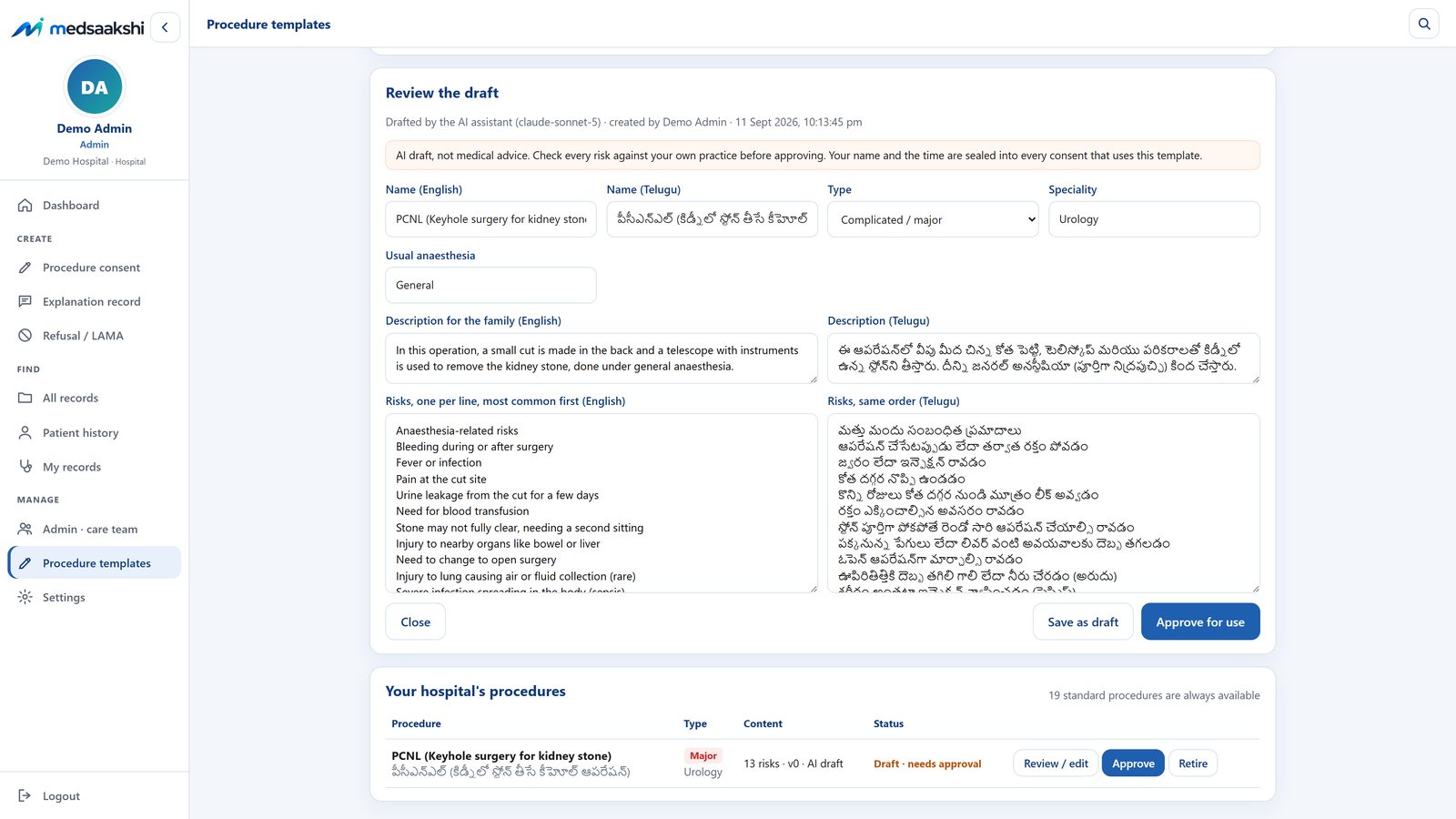This screenshot has height=819, width=1456.
Task: Click '19 standard procedures are always available' text
Action: 1154,695
